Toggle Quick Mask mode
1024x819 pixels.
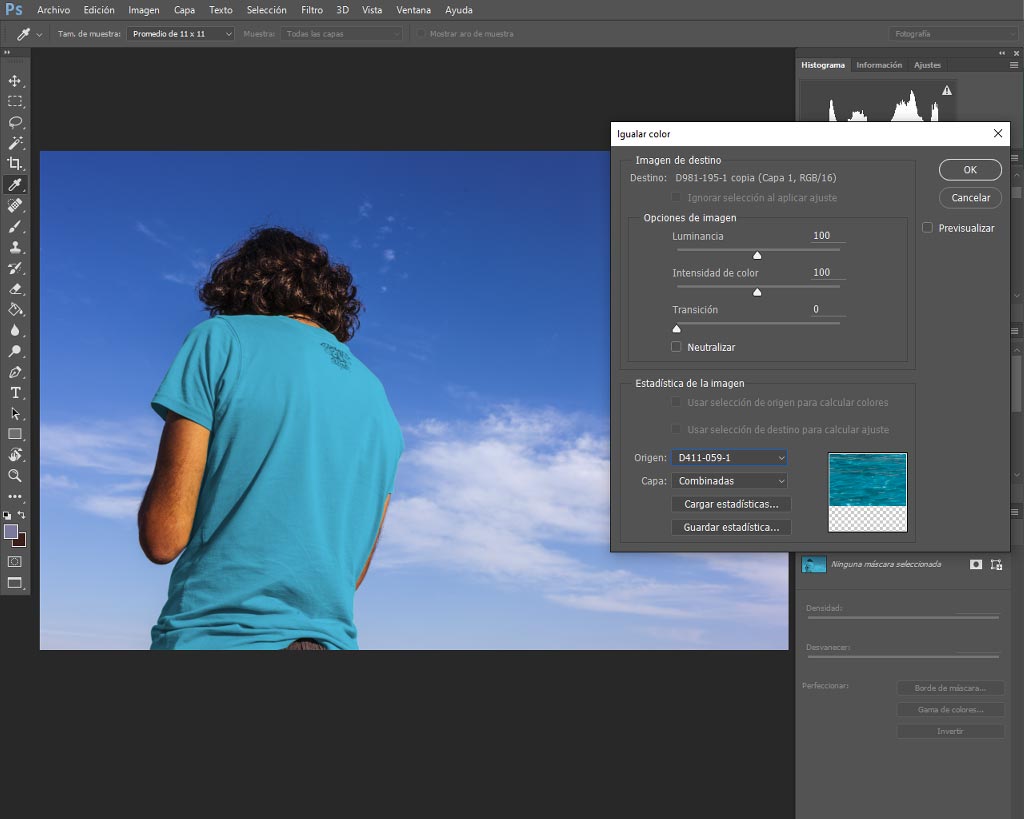click(x=14, y=562)
